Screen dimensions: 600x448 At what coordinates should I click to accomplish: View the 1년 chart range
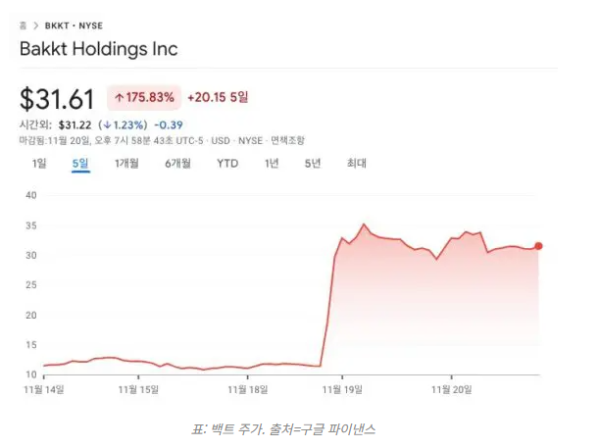point(271,163)
